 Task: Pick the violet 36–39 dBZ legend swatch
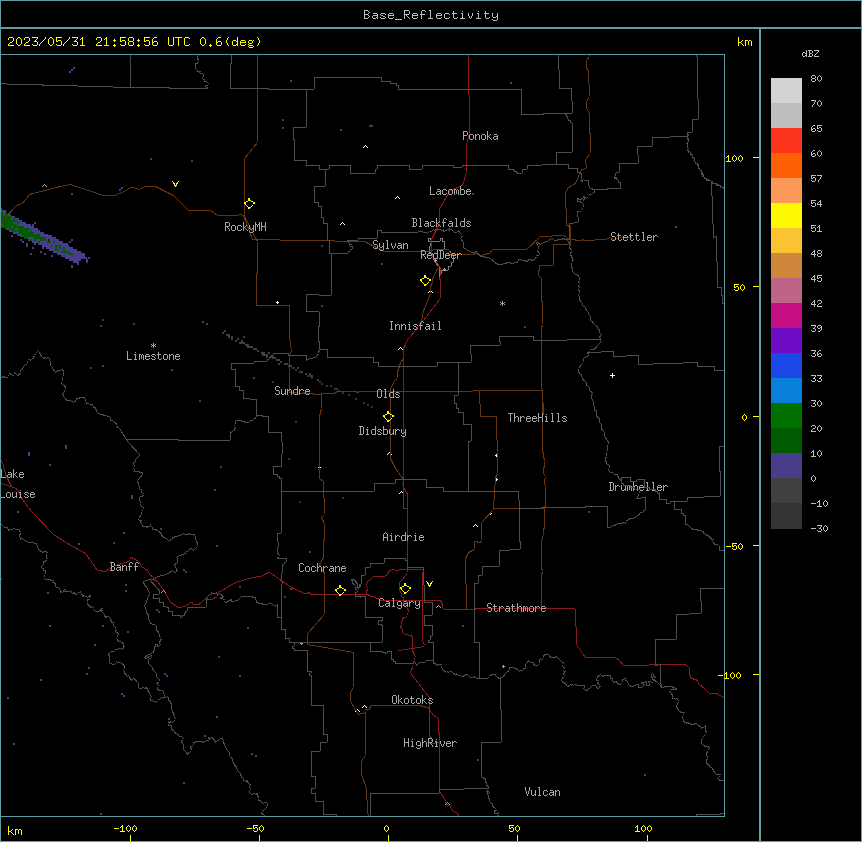pos(786,341)
